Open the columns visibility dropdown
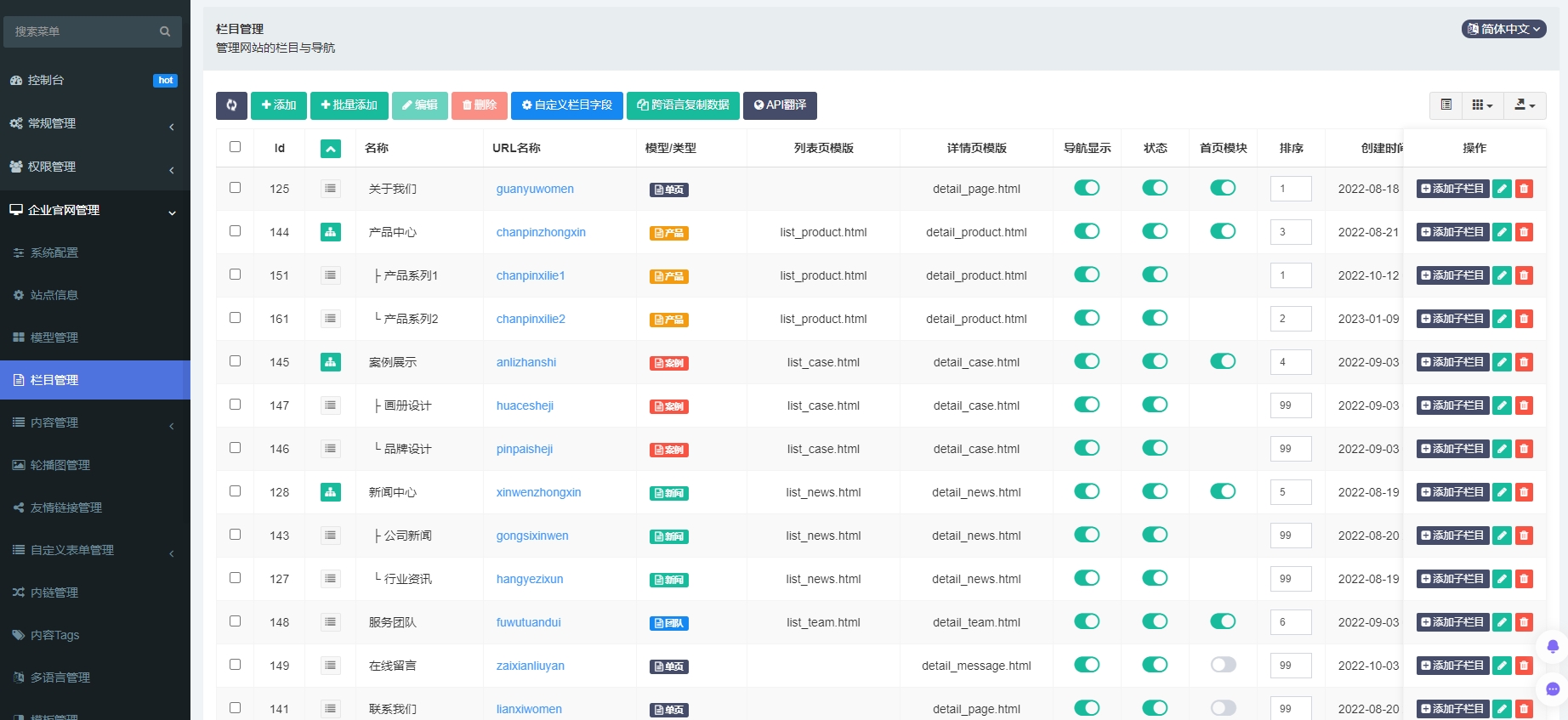 1482,105
